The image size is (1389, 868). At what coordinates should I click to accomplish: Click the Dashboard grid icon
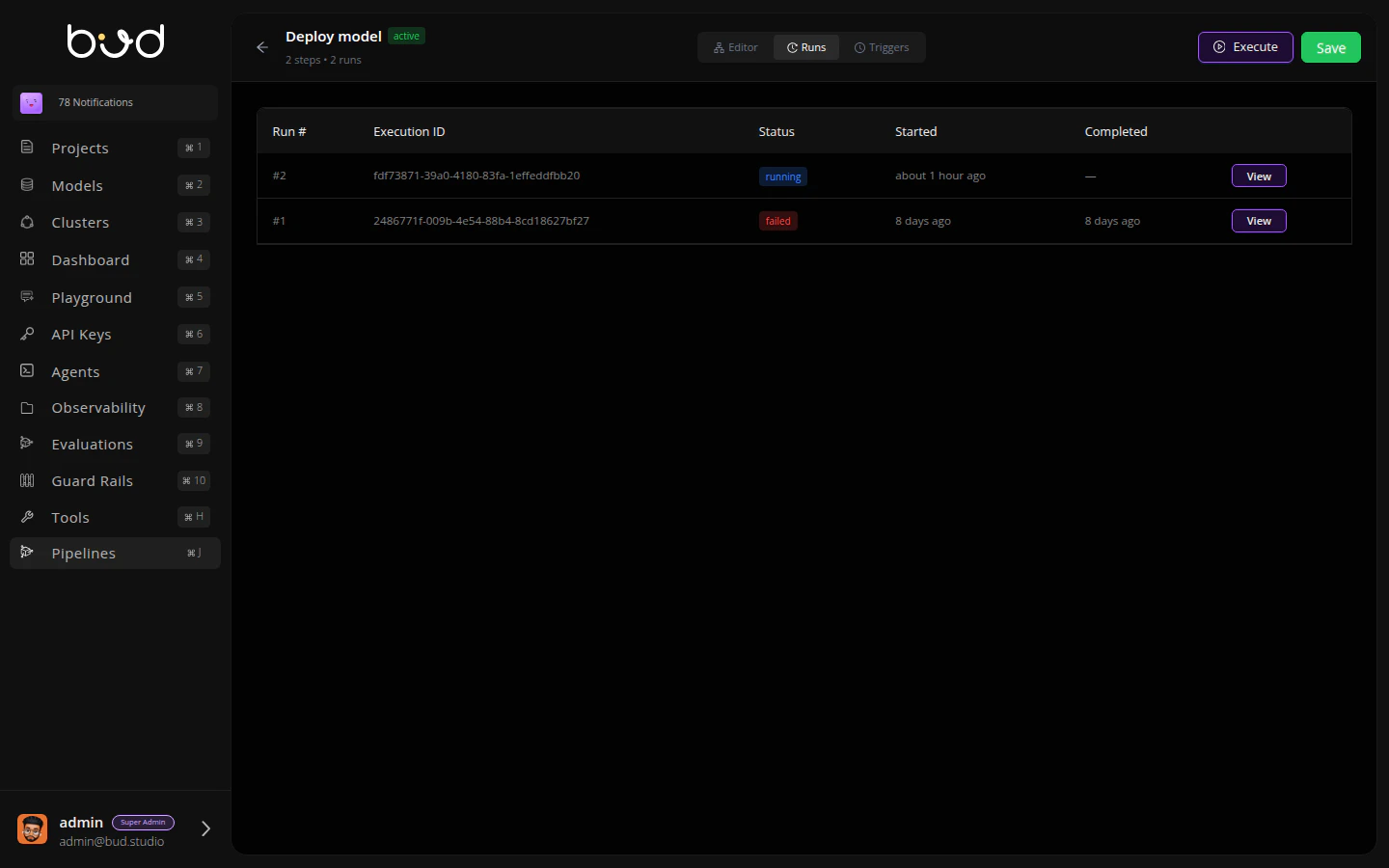27,259
